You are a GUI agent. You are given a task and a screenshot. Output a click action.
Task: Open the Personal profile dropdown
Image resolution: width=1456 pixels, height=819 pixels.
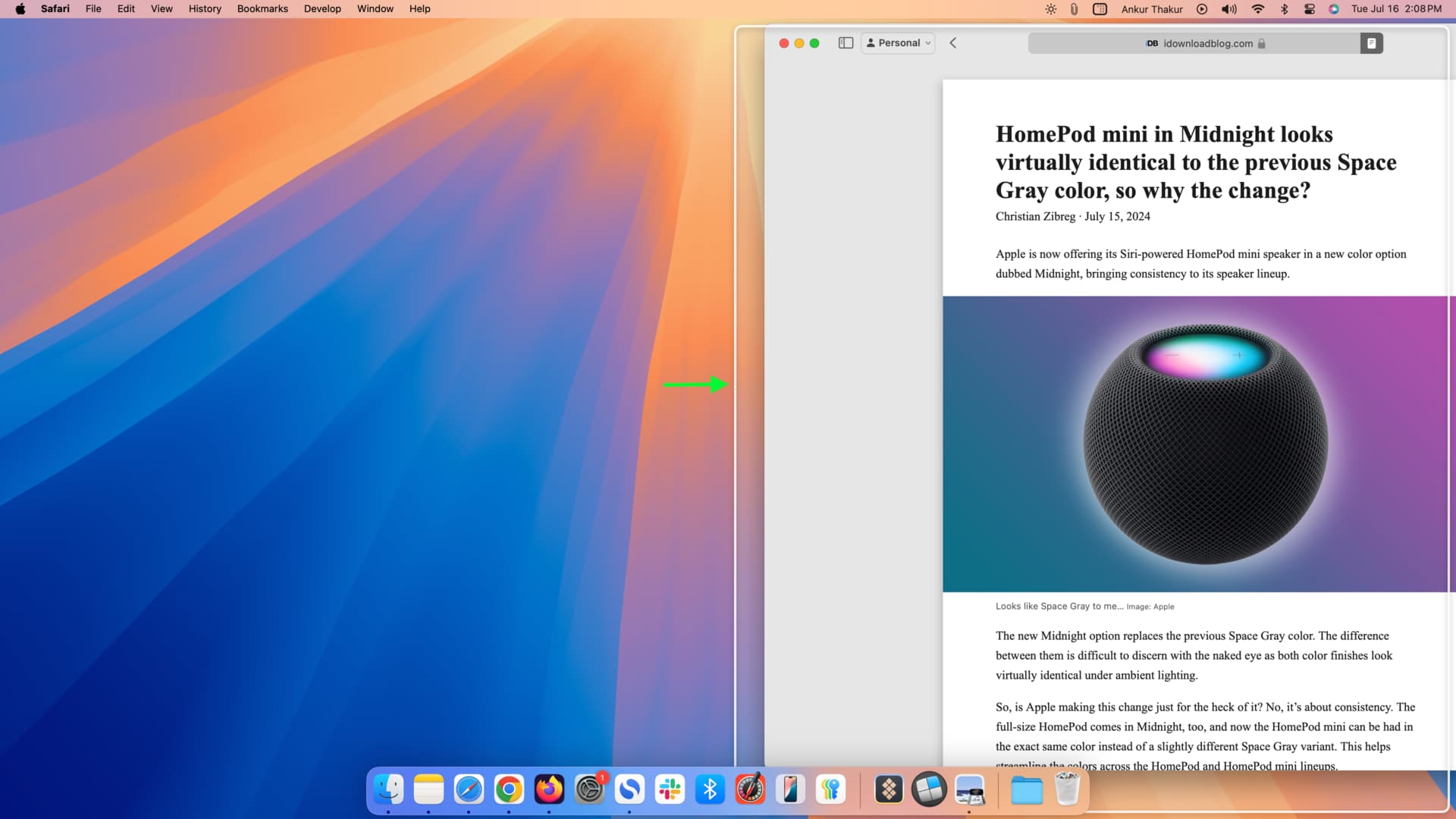[898, 43]
